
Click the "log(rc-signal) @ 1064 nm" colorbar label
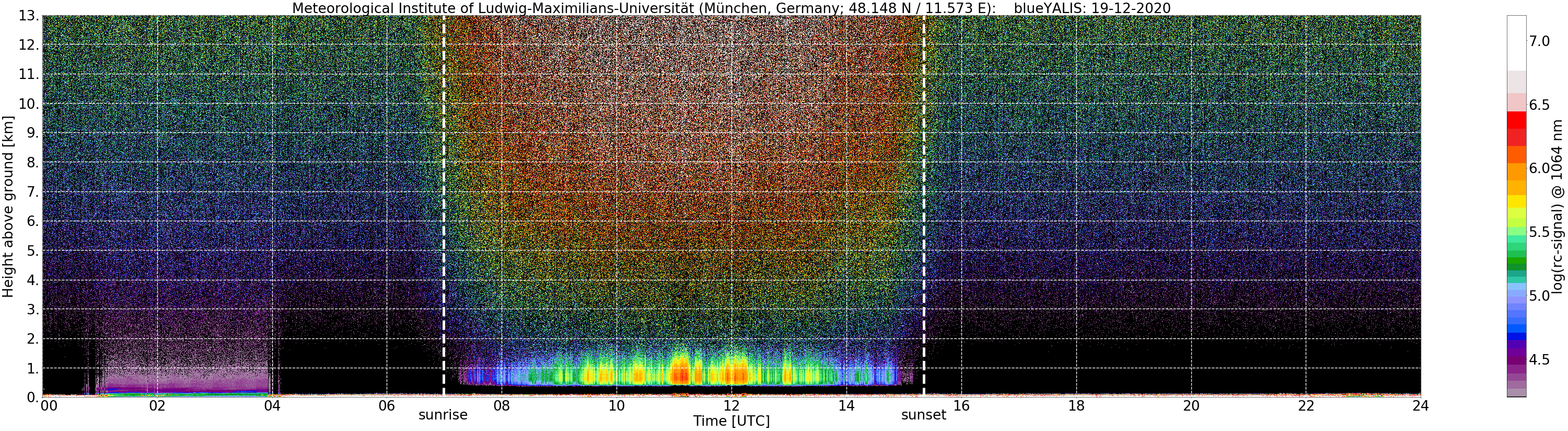point(1557,206)
